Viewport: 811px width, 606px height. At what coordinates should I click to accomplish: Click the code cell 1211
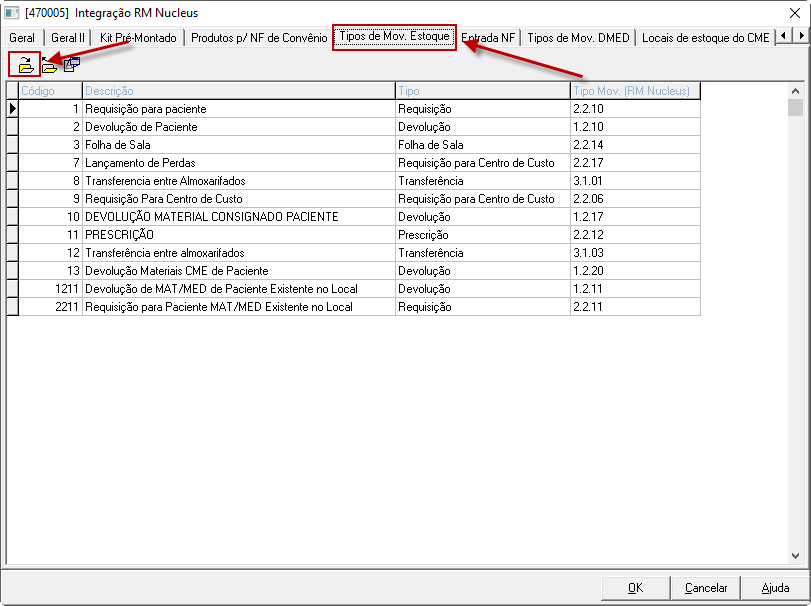point(50,289)
